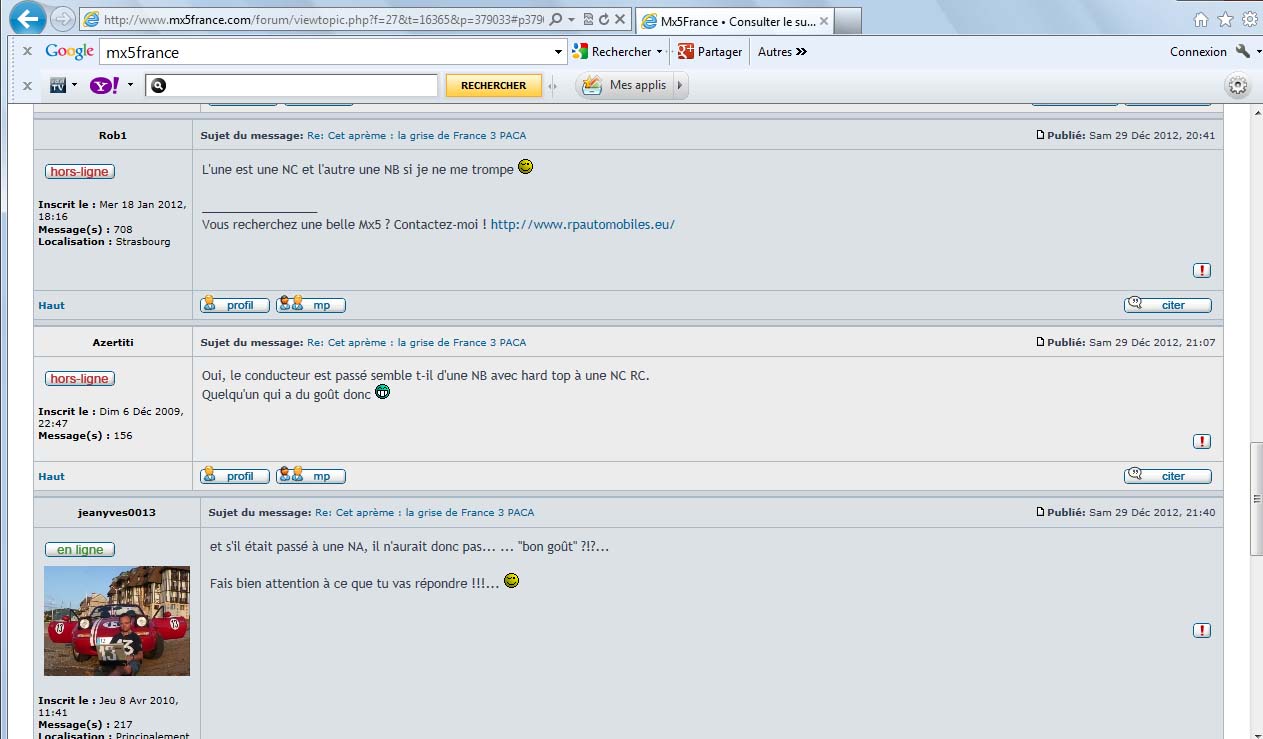View Azertiti's profil button
Viewport: 1263px width, 739px height.
pos(235,476)
